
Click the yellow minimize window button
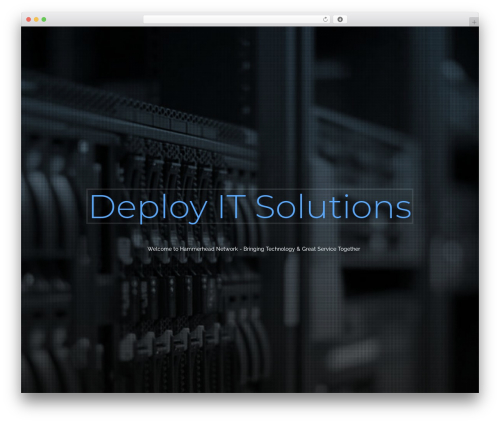click(x=36, y=20)
